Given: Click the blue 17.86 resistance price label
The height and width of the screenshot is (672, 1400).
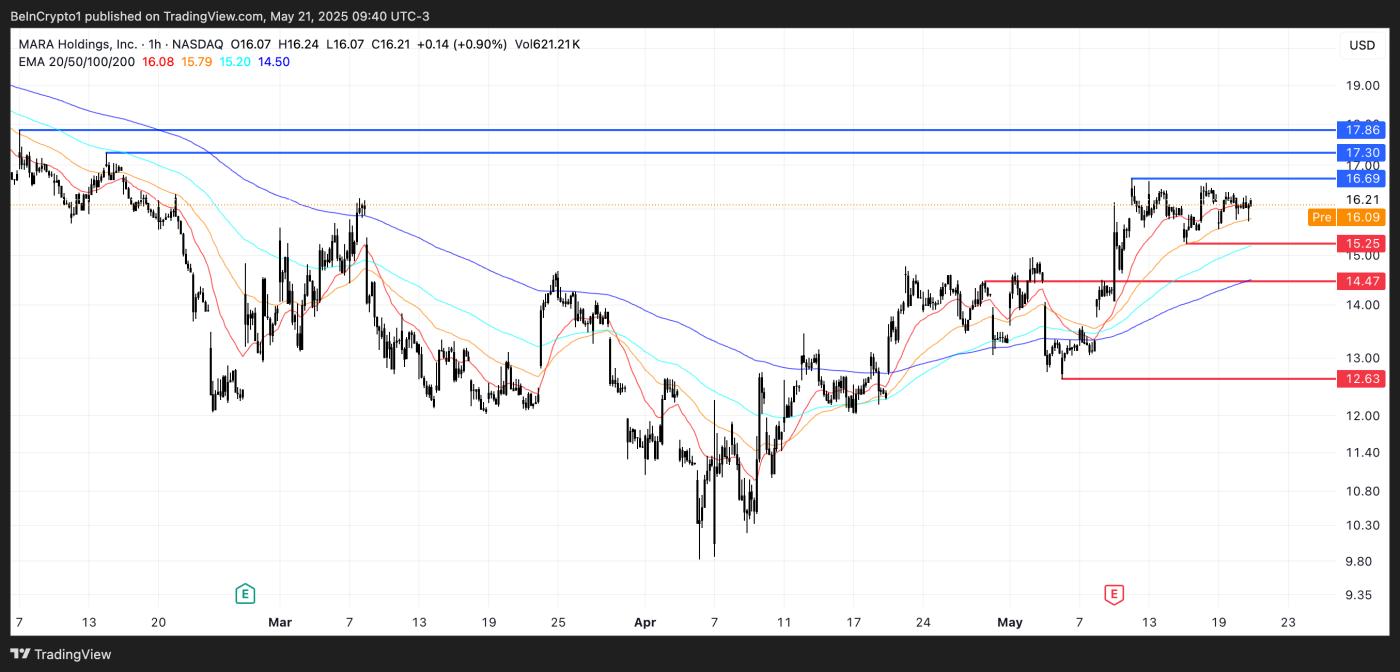Looking at the screenshot, I should (1363, 130).
